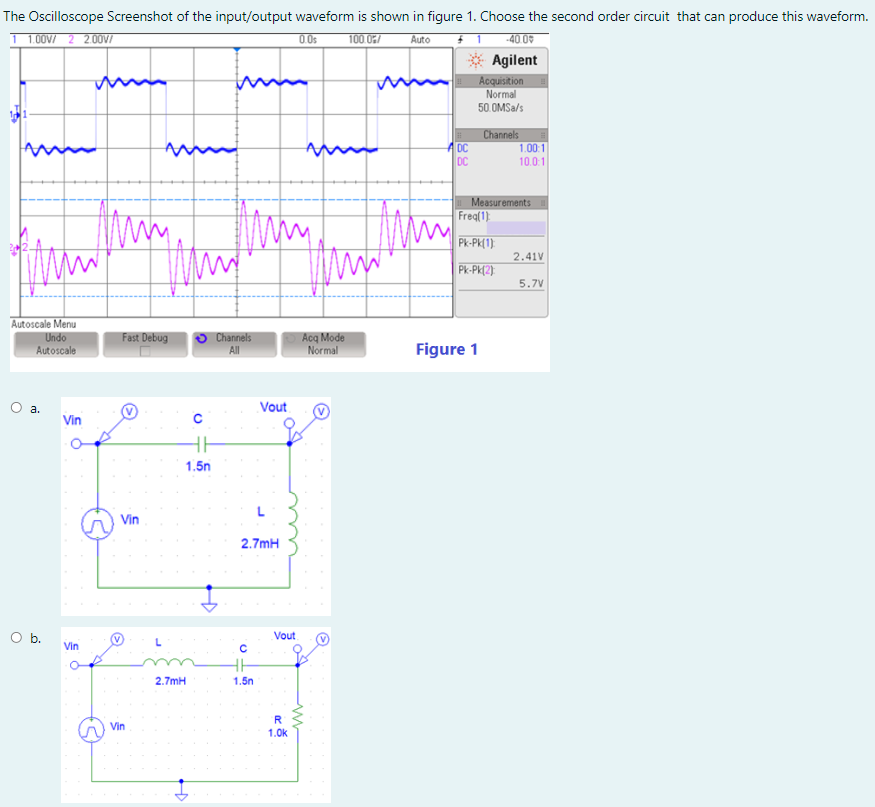Image resolution: width=875 pixels, height=807 pixels.
Task: Click the trigger position marker above the grid
Action: click(236, 50)
